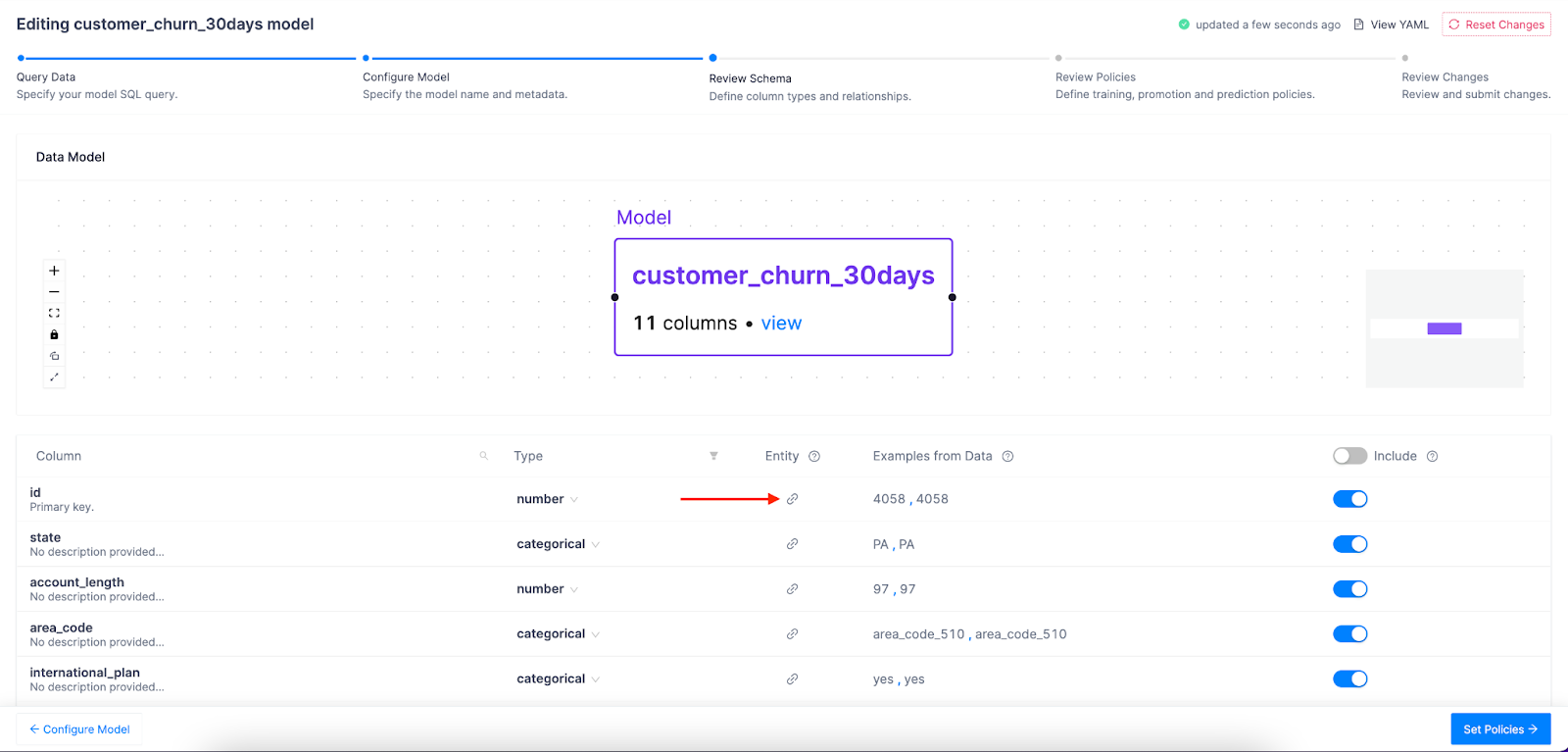
Task: Click the help icon next to Entity header
Action: click(x=814, y=456)
